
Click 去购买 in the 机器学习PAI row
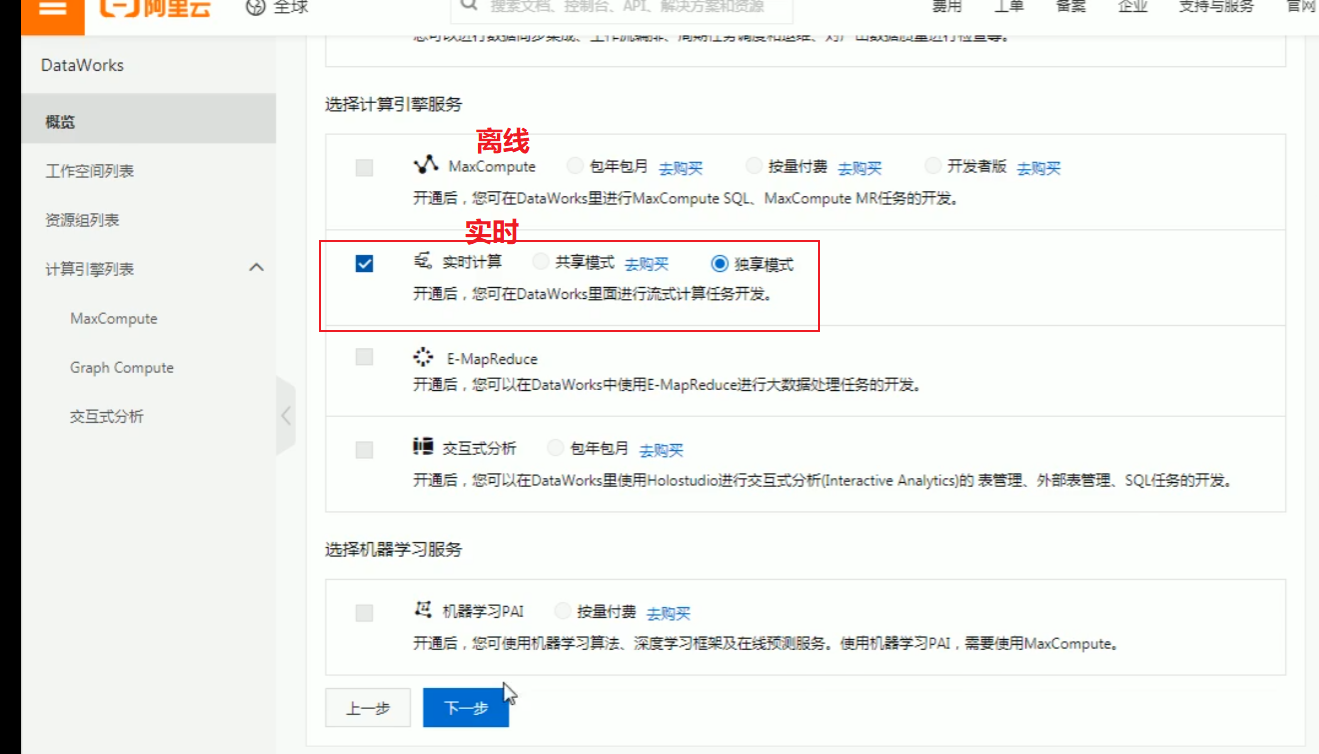coord(668,613)
